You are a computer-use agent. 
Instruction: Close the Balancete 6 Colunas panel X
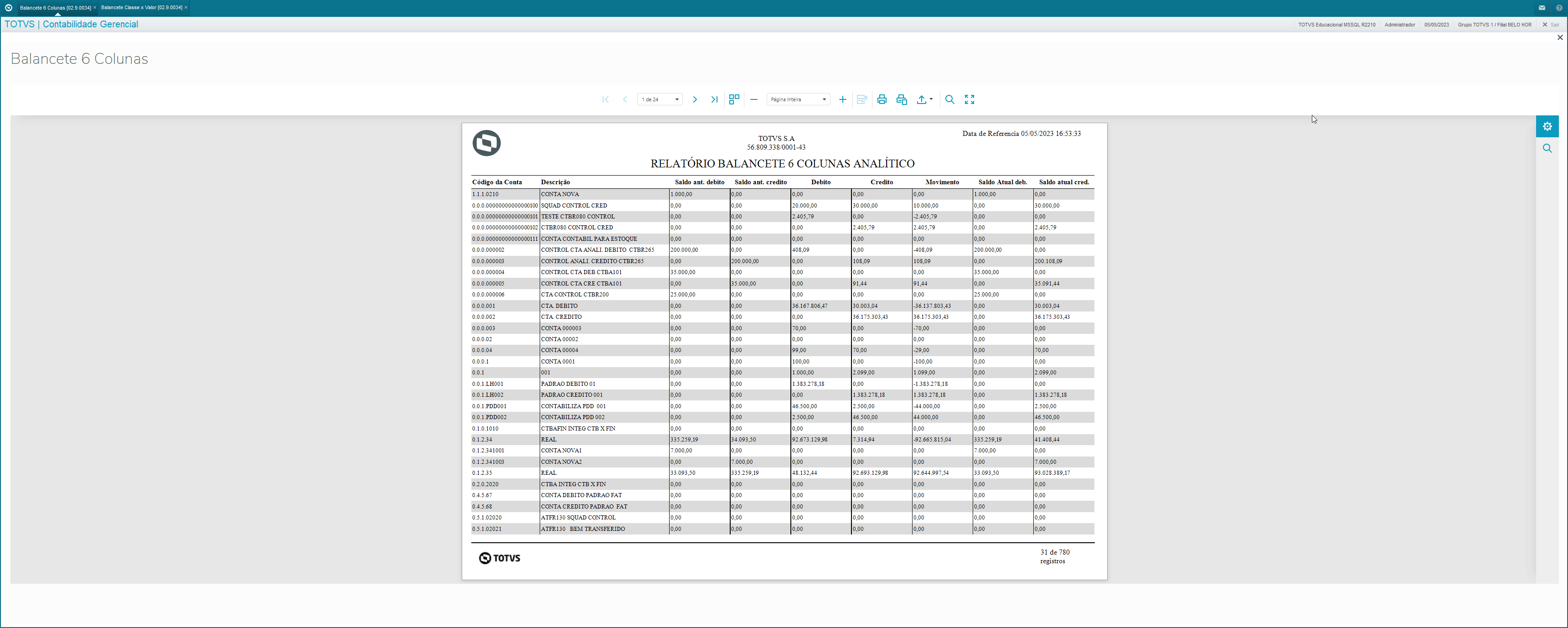[x=1560, y=38]
